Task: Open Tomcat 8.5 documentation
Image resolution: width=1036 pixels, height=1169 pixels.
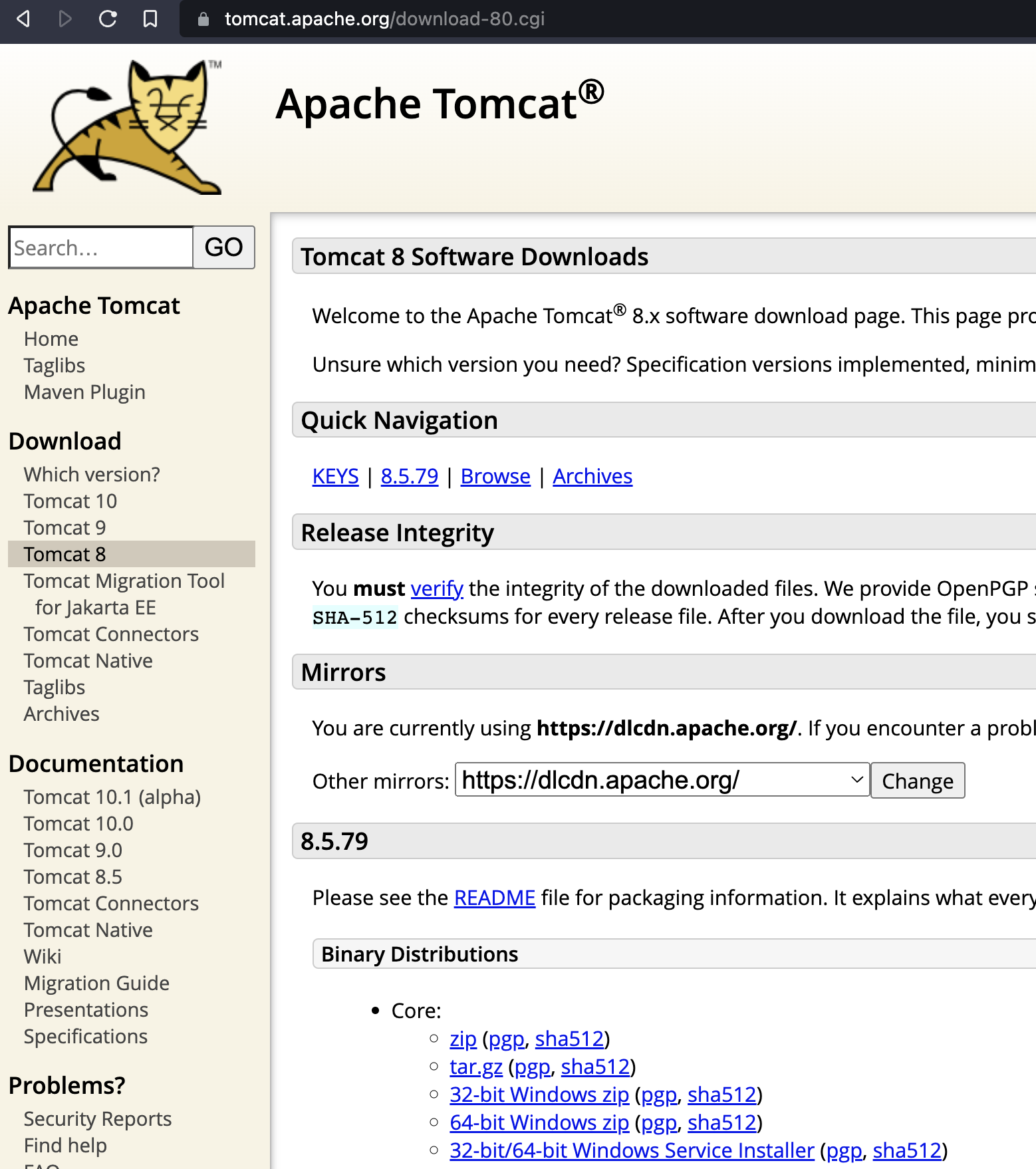Action: (x=73, y=877)
